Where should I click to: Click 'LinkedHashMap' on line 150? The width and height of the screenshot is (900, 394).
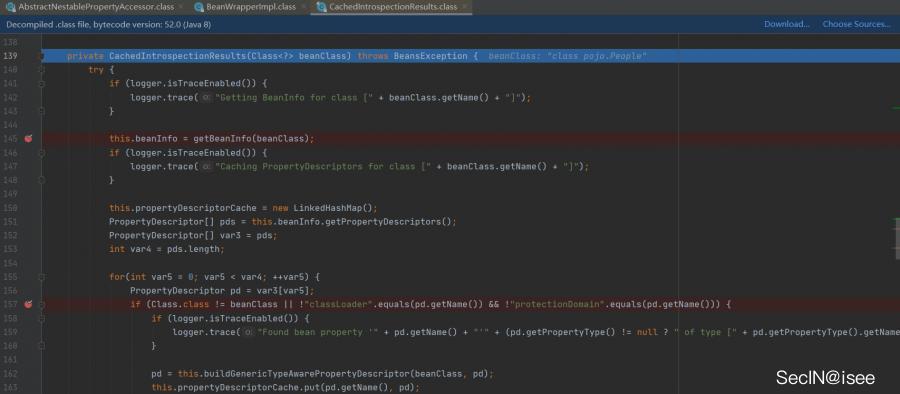pyautogui.click(x=328, y=208)
